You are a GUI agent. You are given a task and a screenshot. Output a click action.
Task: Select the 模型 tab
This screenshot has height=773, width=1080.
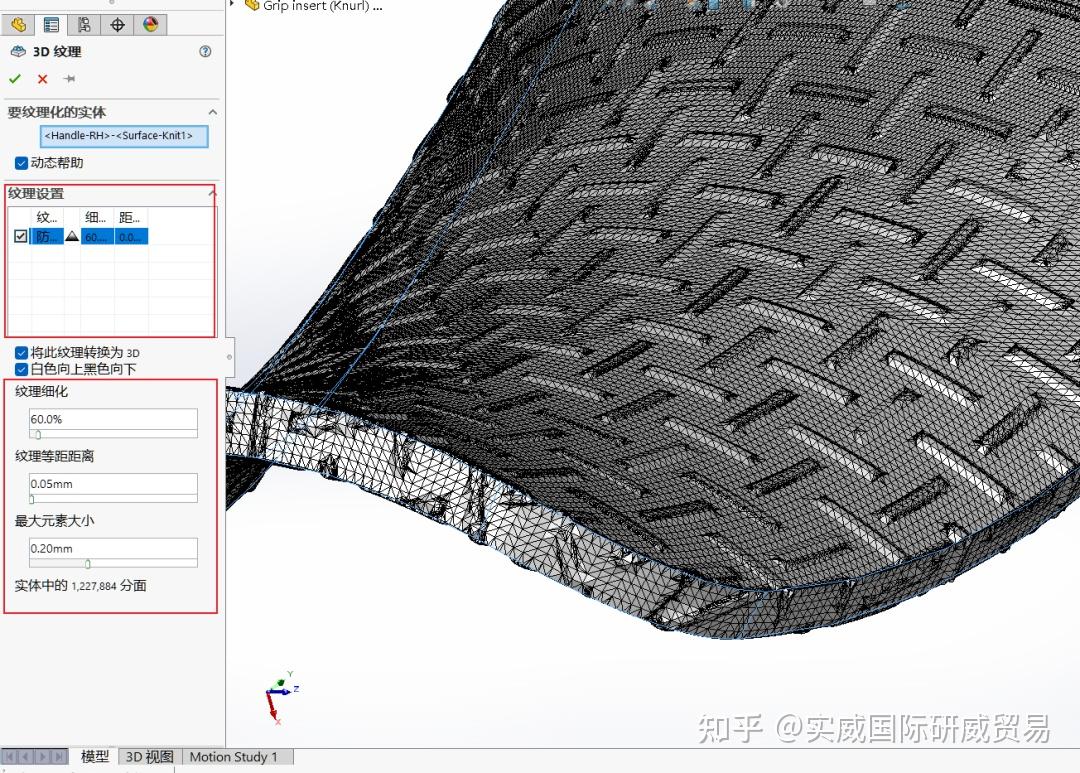(x=94, y=757)
